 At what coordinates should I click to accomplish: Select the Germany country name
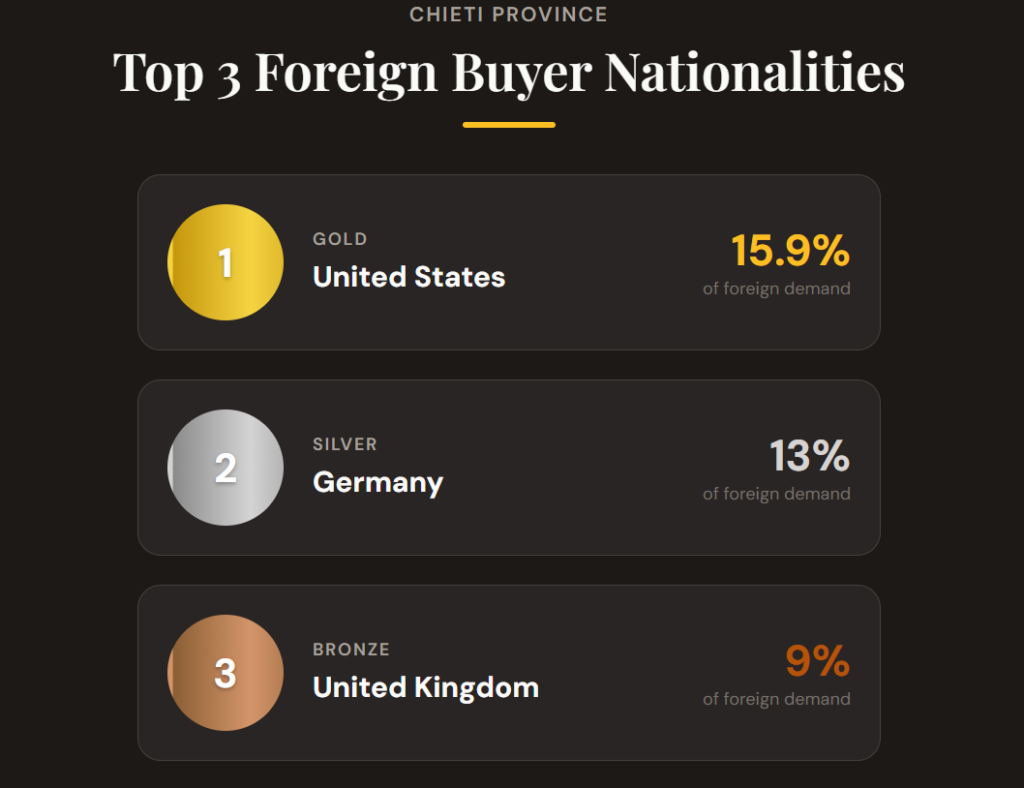tap(378, 482)
